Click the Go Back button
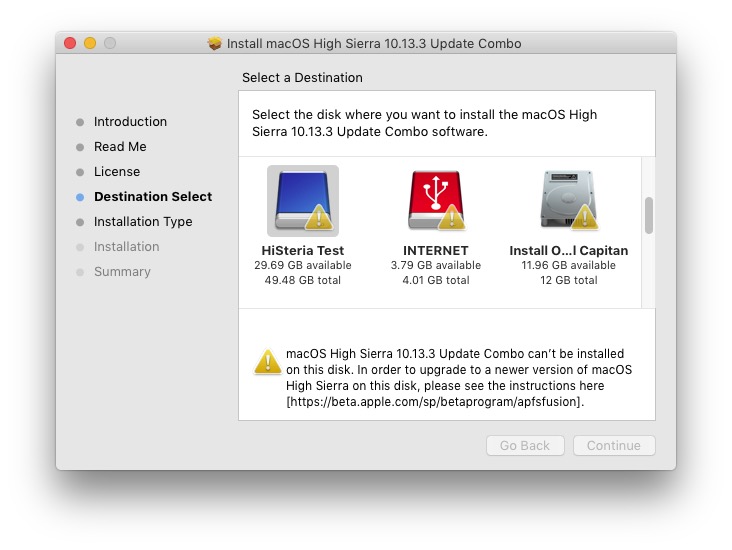Viewport: 732px width, 550px height. (x=525, y=445)
